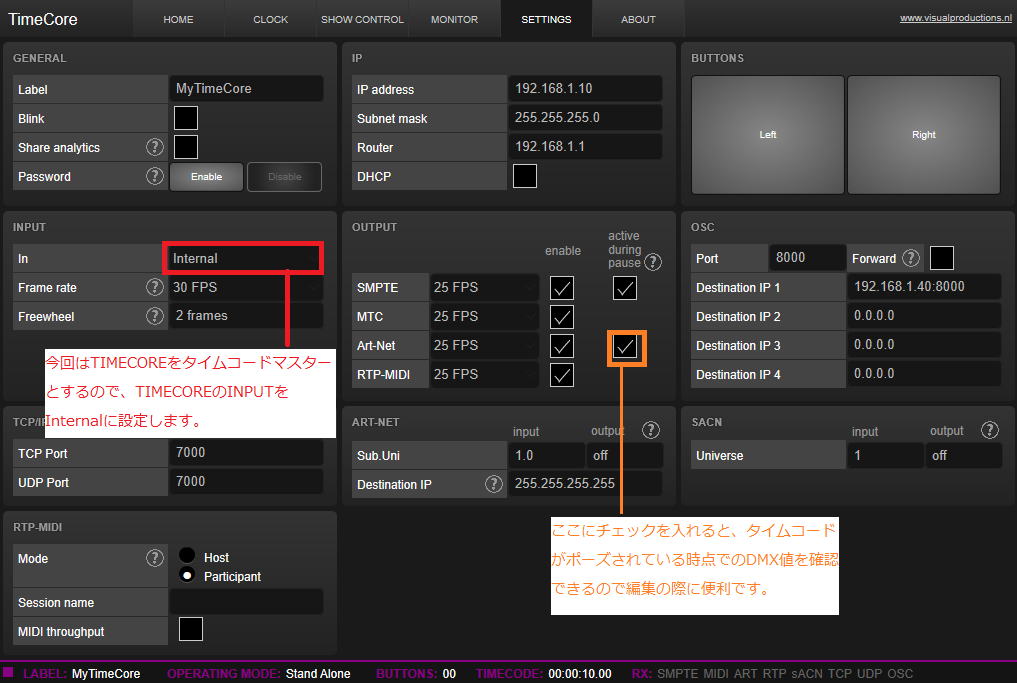This screenshot has height=683, width=1017.
Task: Edit the TCP Port field
Action: pyautogui.click(x=246, y=453)
